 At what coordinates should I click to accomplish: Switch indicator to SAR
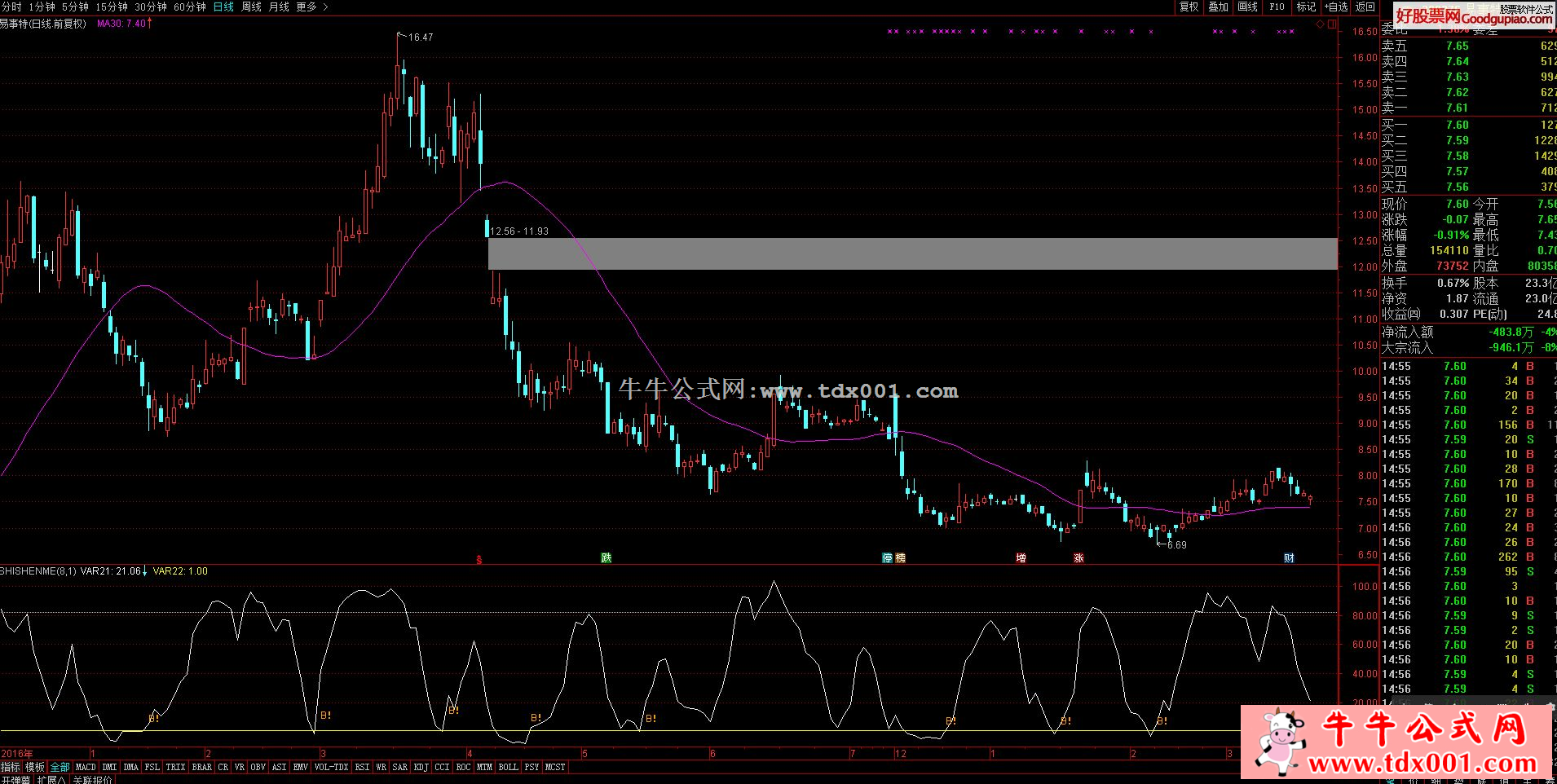click(x=400, y=767)
